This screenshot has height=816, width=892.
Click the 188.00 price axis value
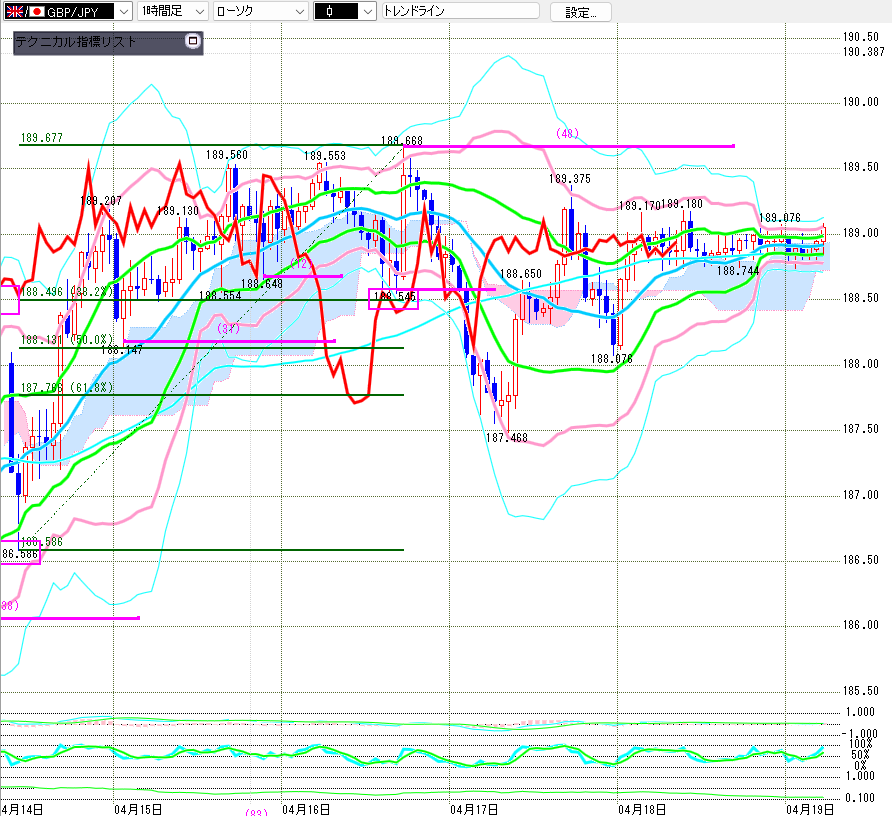pyautogui.click(x=861, y=364)
